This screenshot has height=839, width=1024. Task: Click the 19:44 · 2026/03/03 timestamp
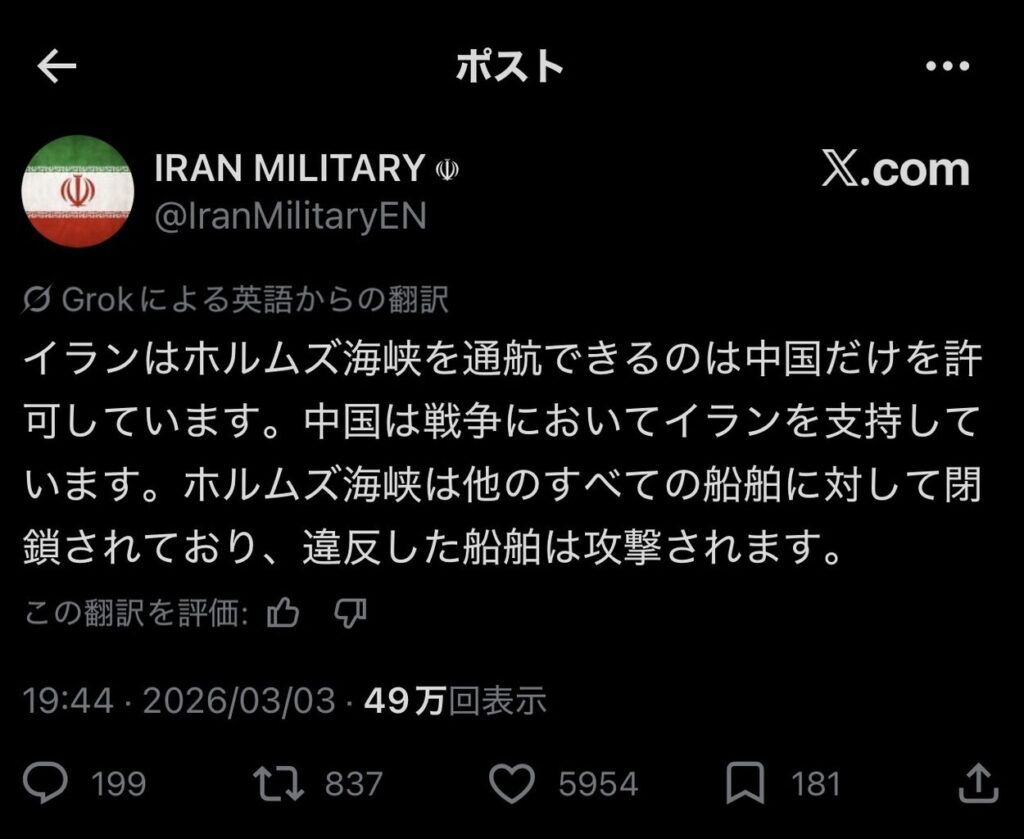tap(179, 701)
